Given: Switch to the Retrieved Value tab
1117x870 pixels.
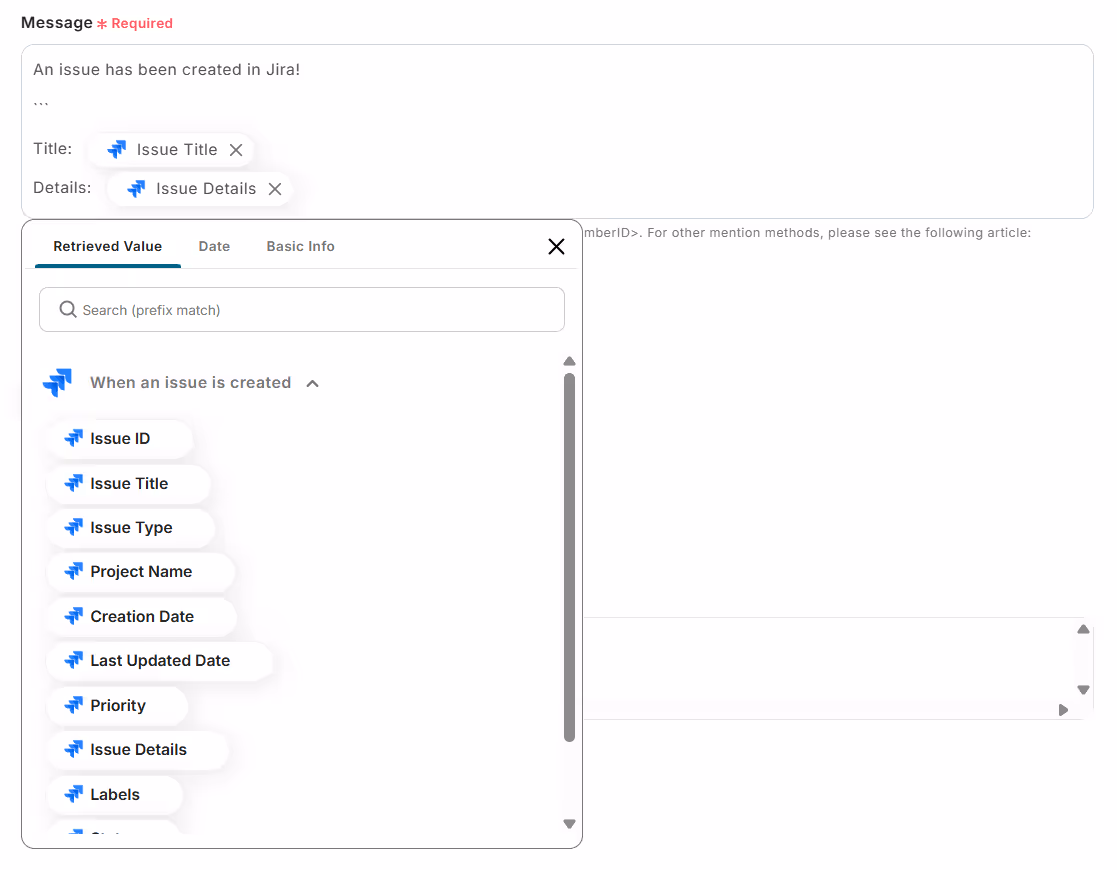Looking at the screenshot, I should point(108,247).
